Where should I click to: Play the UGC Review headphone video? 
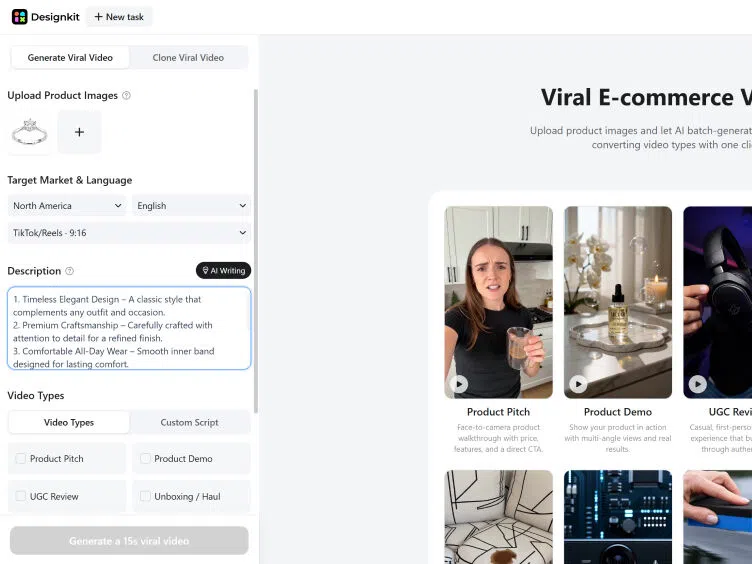pos(698,384)
